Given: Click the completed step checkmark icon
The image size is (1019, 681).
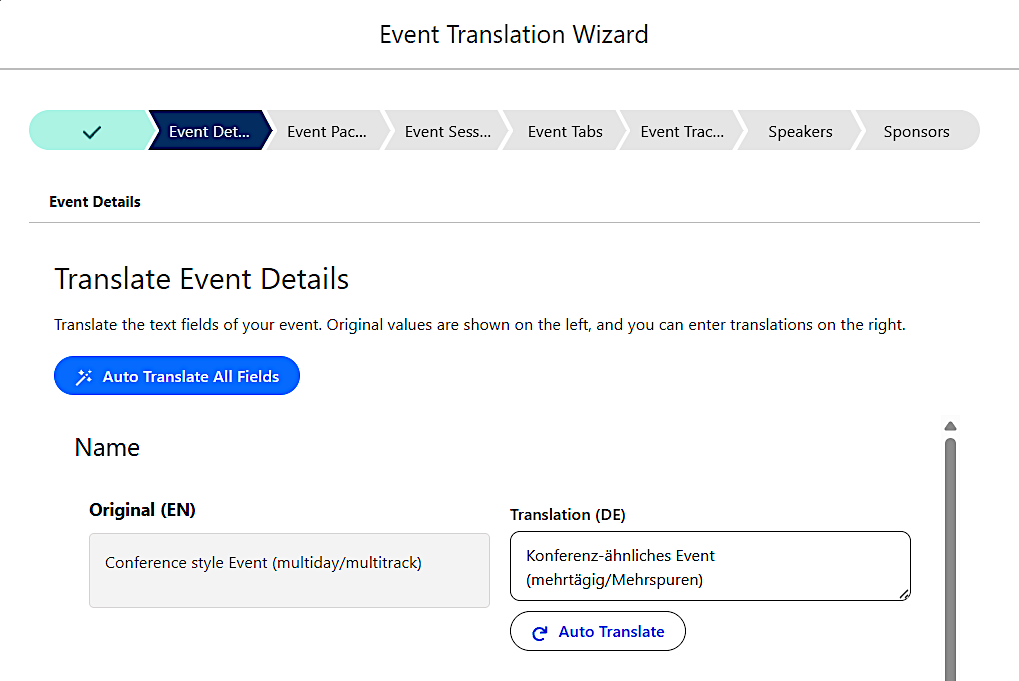Looking at the screenshot, I should 92,131.
